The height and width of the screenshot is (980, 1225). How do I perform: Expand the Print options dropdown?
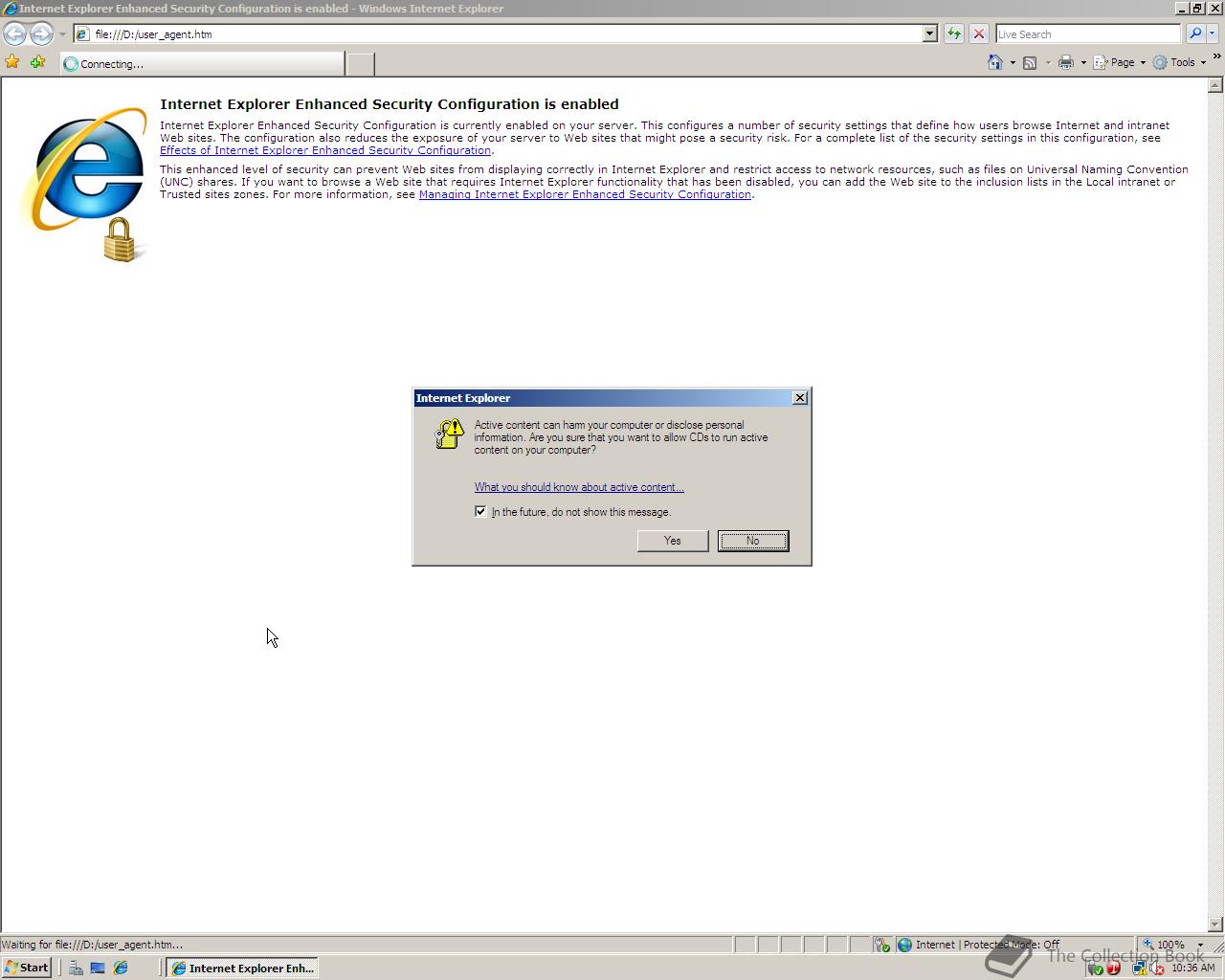(1083, 62)
